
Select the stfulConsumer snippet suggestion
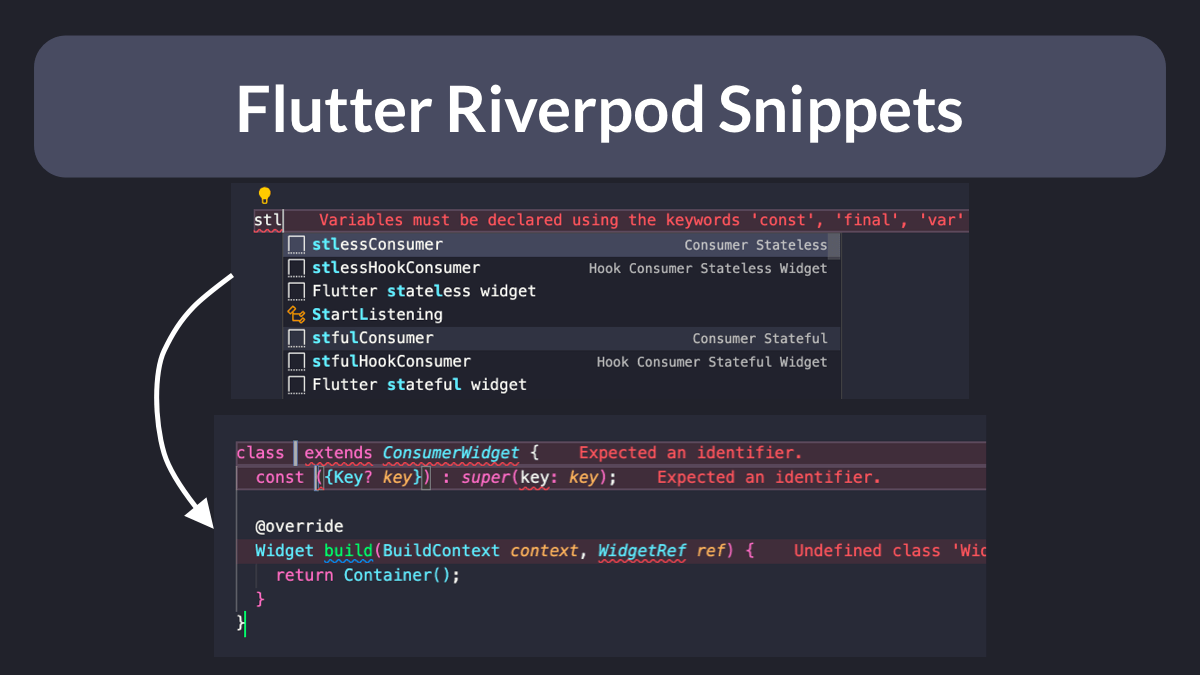pyautogui.click(x=561, y=338)
